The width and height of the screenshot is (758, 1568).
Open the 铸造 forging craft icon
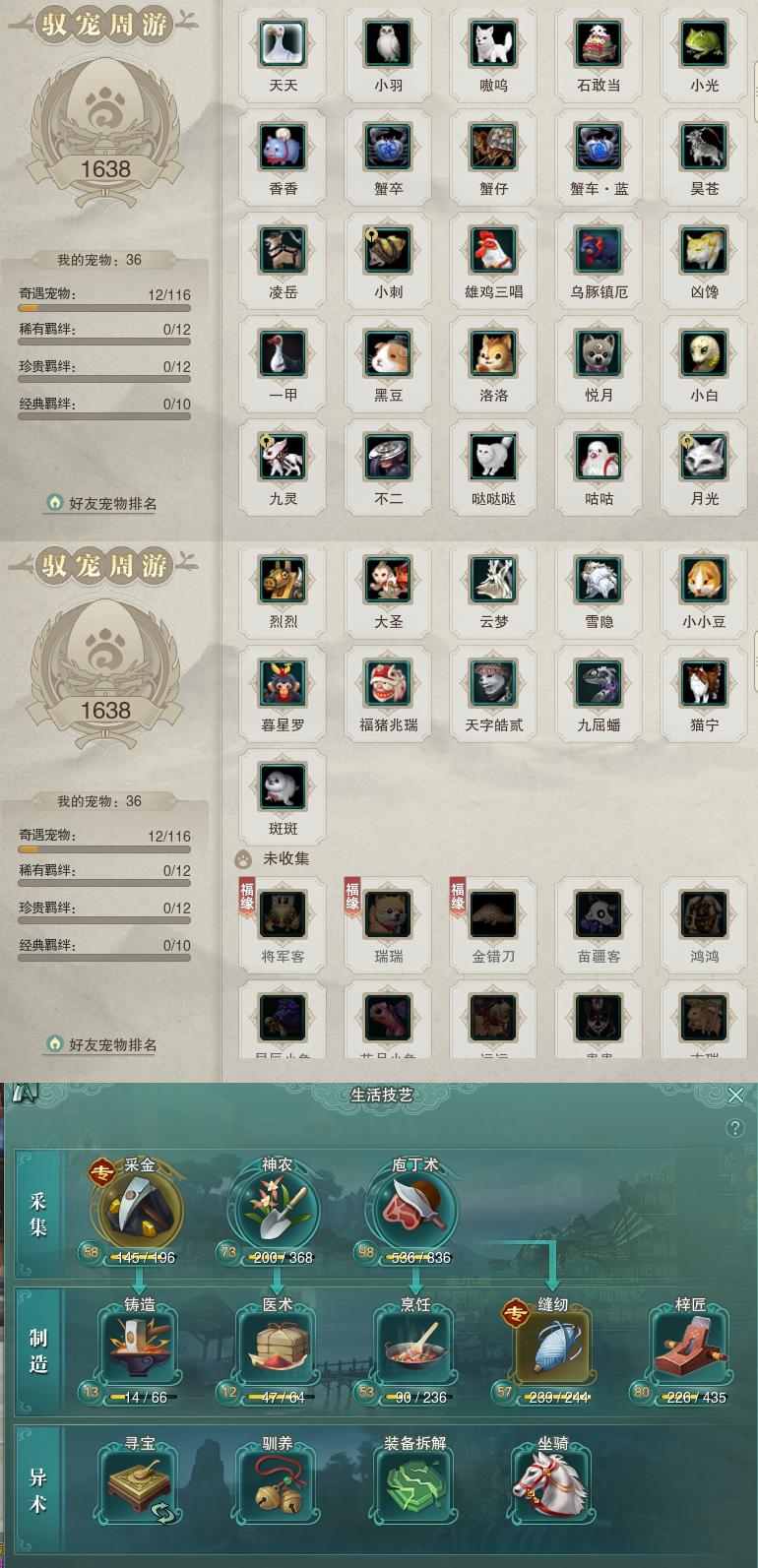[139, 1349]
